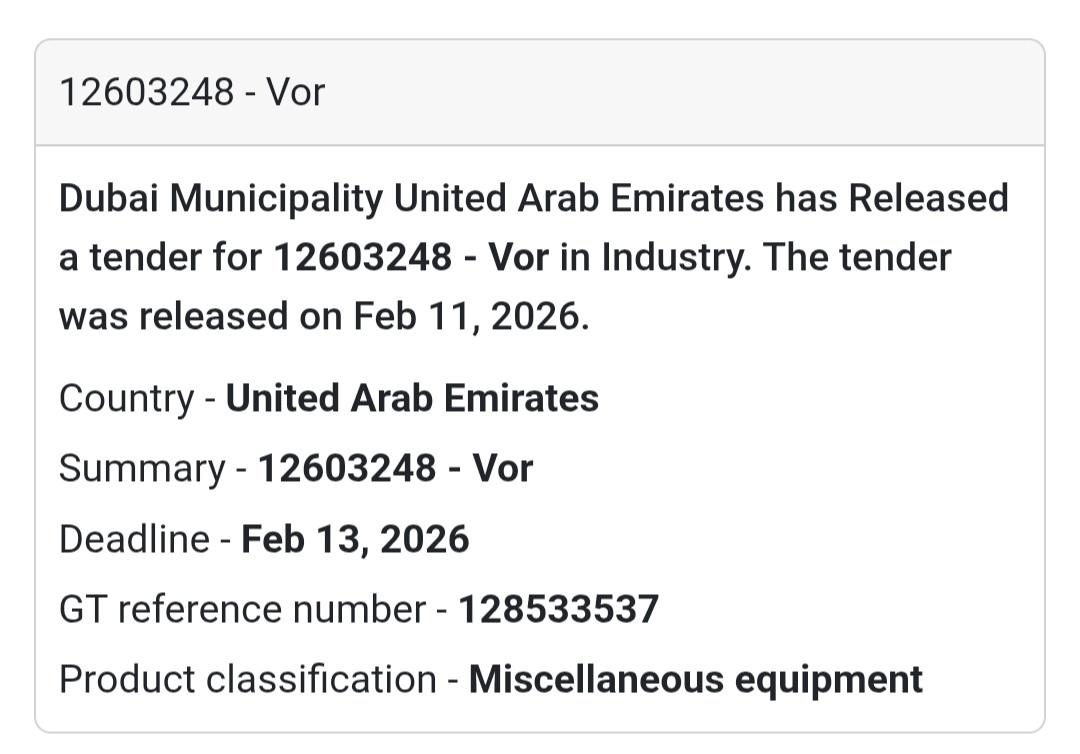Click the "Product classification" label
The width and height of the screenshot is (1080, 754).
(248, 679)
